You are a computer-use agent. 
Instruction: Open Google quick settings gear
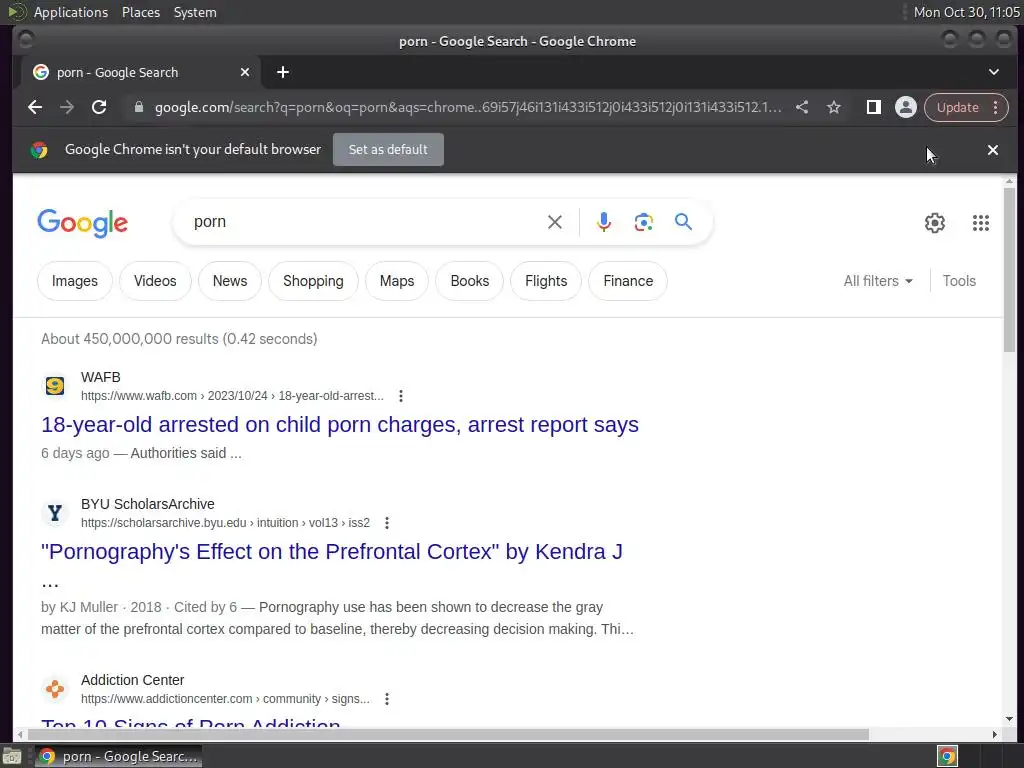[x=935, y=223]
